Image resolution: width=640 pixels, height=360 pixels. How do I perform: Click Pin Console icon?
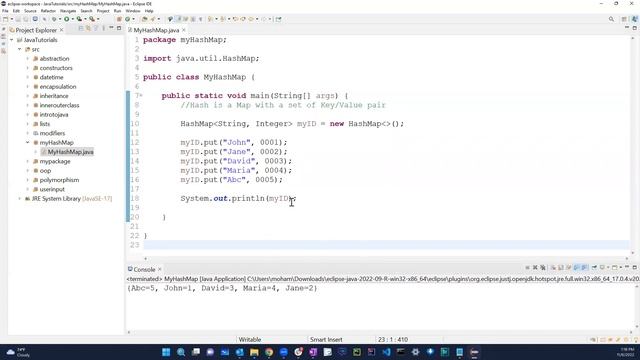(594, 267)
